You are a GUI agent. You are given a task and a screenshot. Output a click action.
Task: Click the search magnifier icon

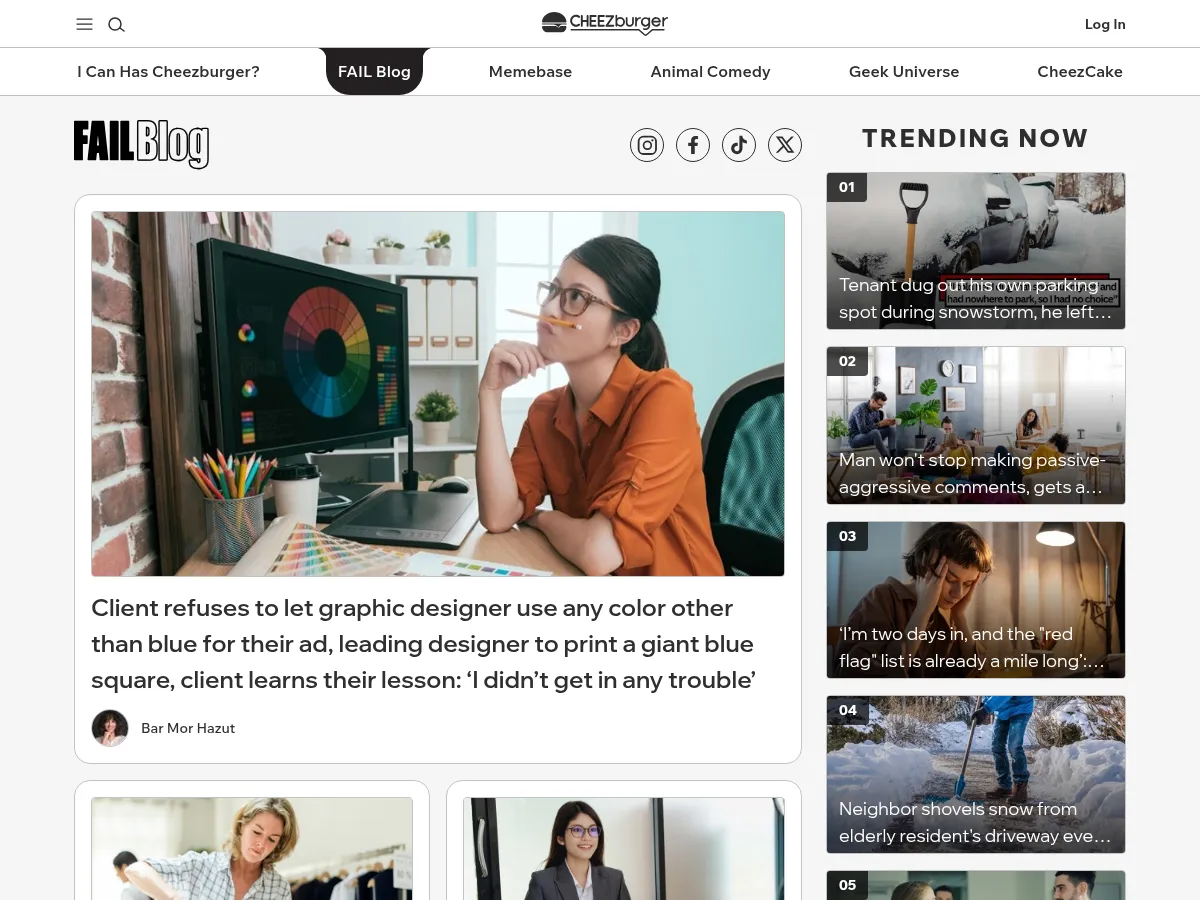tap(116, 24)
